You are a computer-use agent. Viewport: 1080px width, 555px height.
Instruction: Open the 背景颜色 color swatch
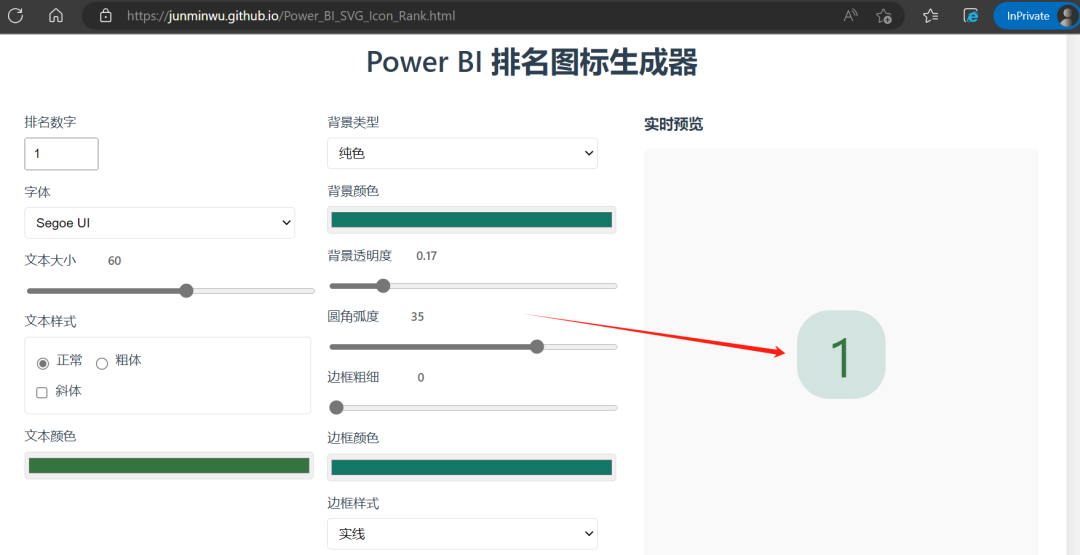[x=471, y=220]
